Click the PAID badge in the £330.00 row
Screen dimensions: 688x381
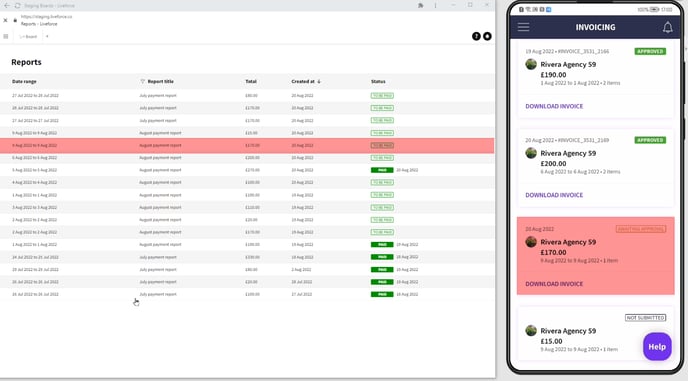pyautogui.click(x=382, y=257)
